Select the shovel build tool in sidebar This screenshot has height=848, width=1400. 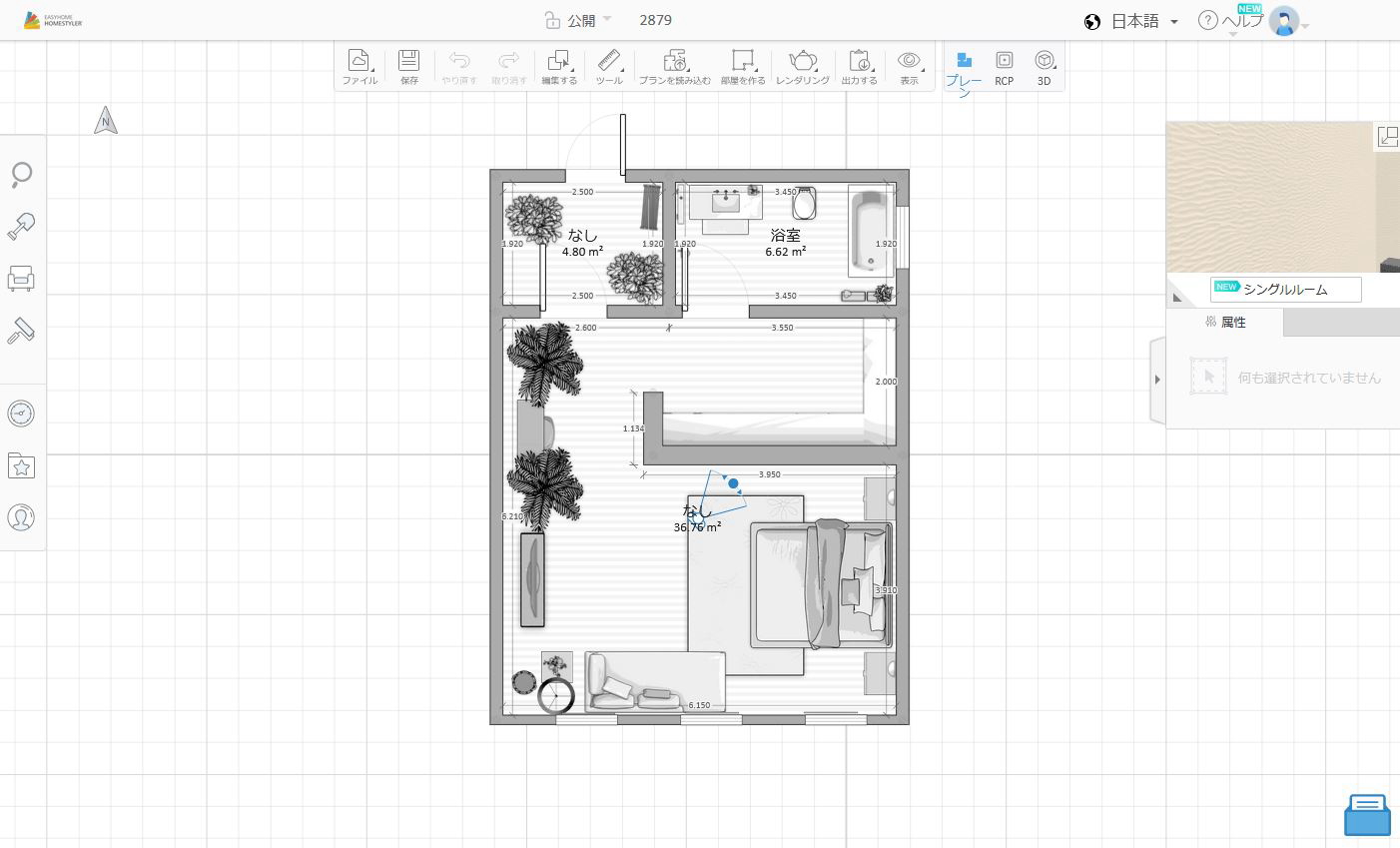(21, 226)
